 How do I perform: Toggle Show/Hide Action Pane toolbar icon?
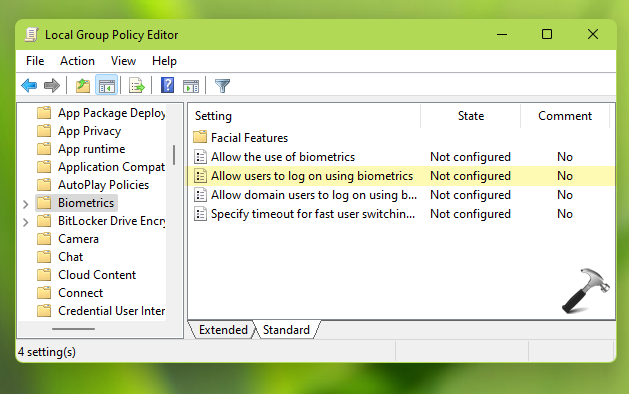pyautogui.click(x=191, y=86)
